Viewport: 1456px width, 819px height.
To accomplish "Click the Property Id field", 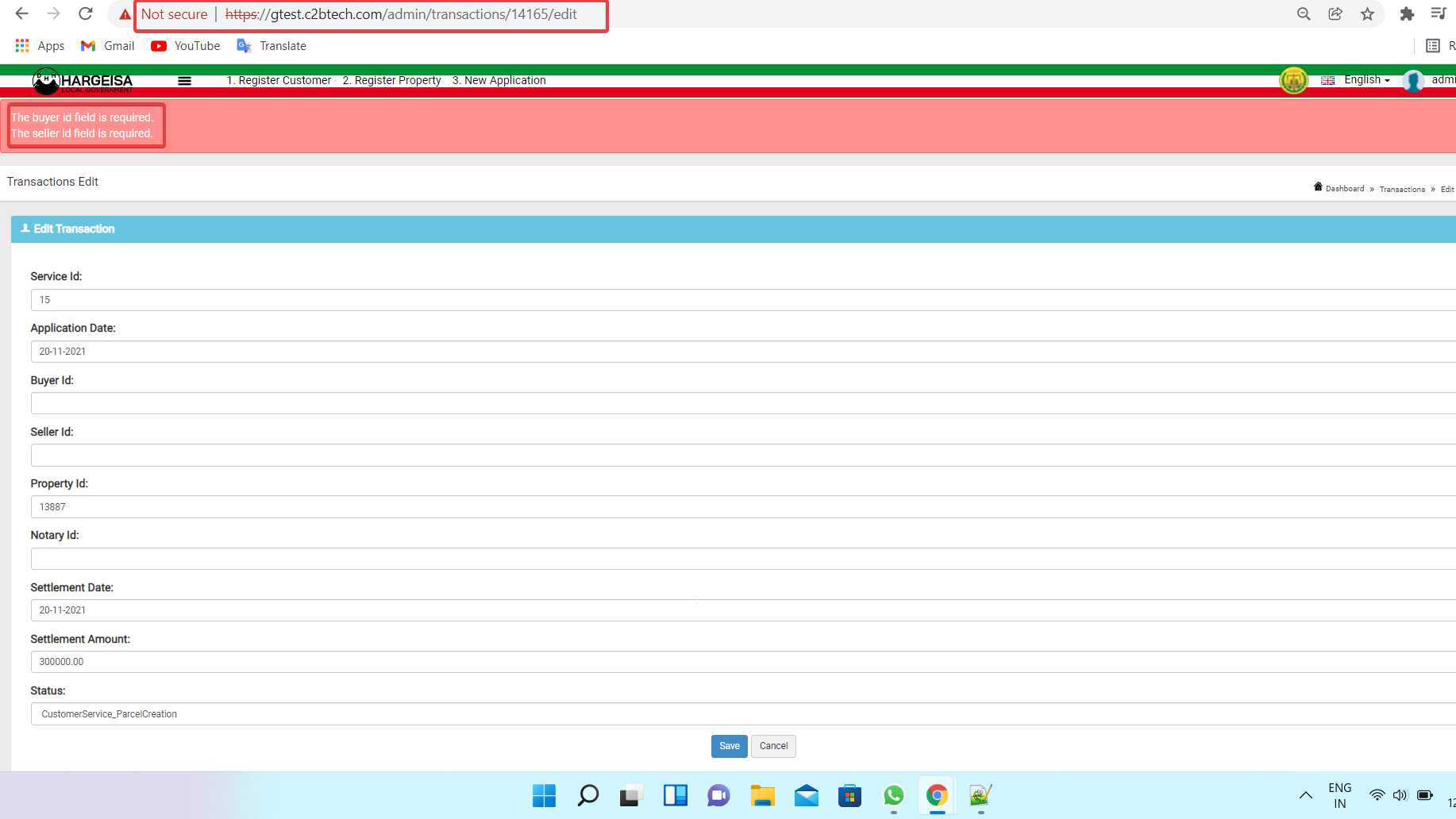I will (x=743, y=507).
